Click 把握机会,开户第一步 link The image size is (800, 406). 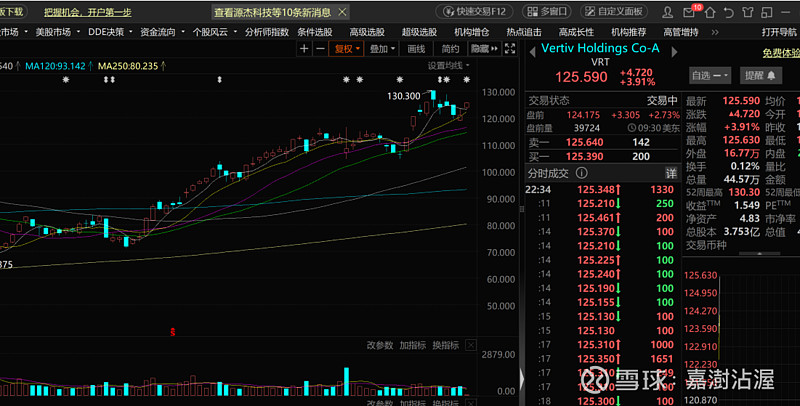(x=88, y=12)
